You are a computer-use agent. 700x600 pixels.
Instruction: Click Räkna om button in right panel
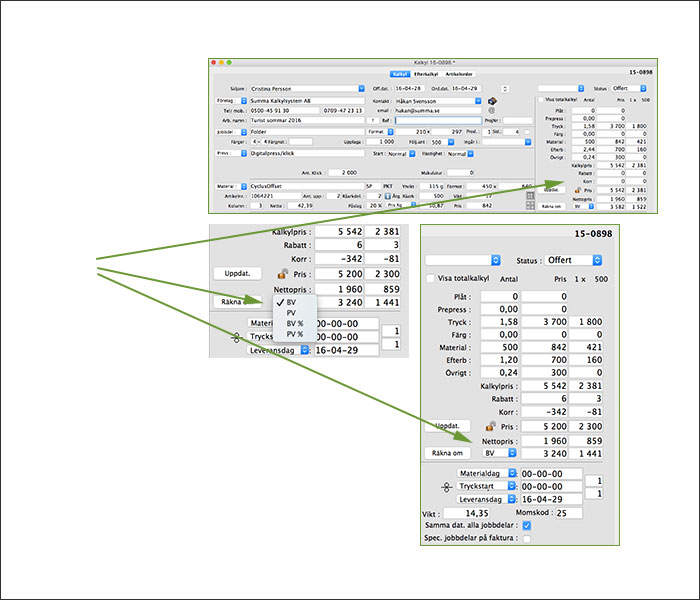(447, 453)
